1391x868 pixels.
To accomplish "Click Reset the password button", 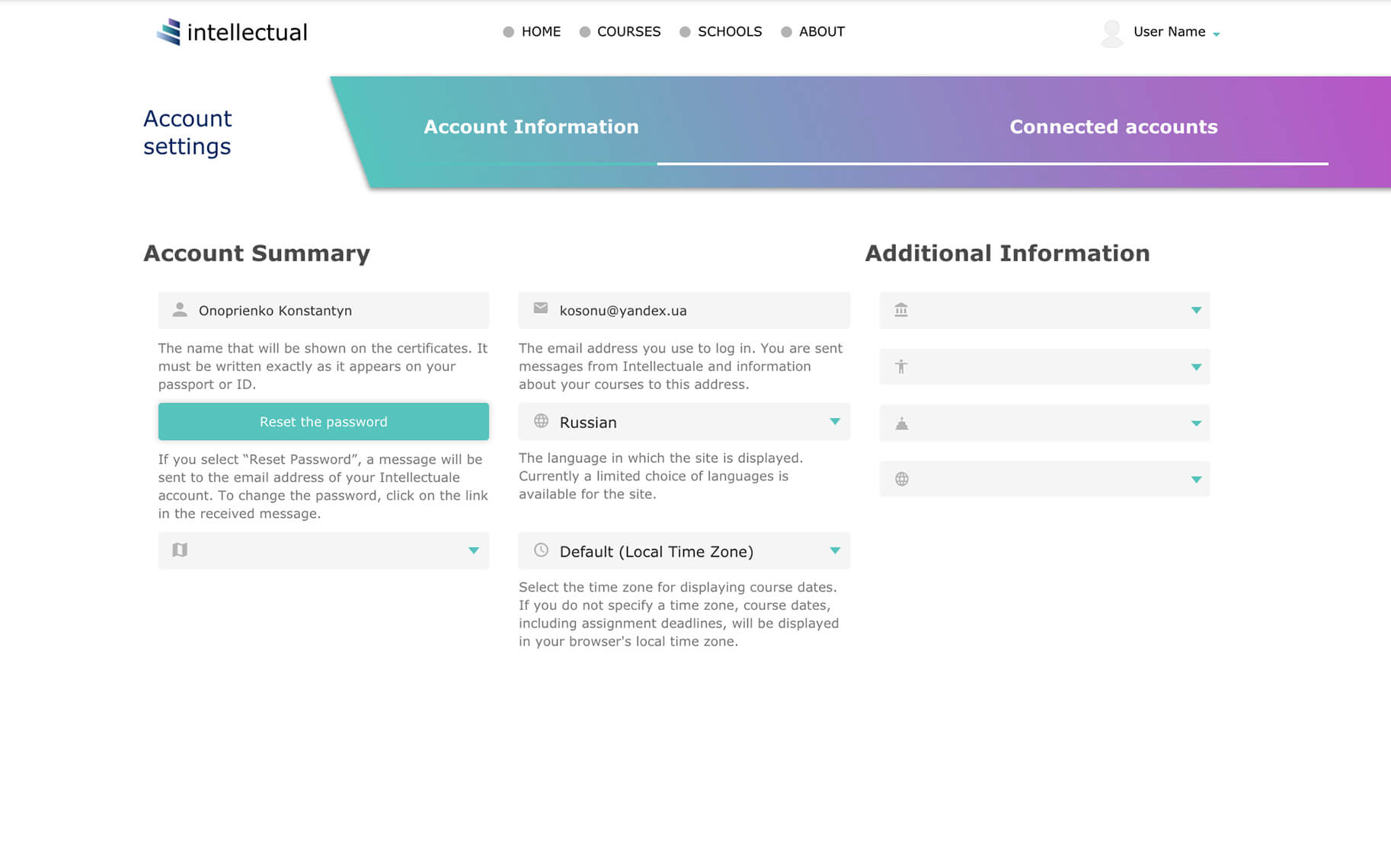I will 324,421.
